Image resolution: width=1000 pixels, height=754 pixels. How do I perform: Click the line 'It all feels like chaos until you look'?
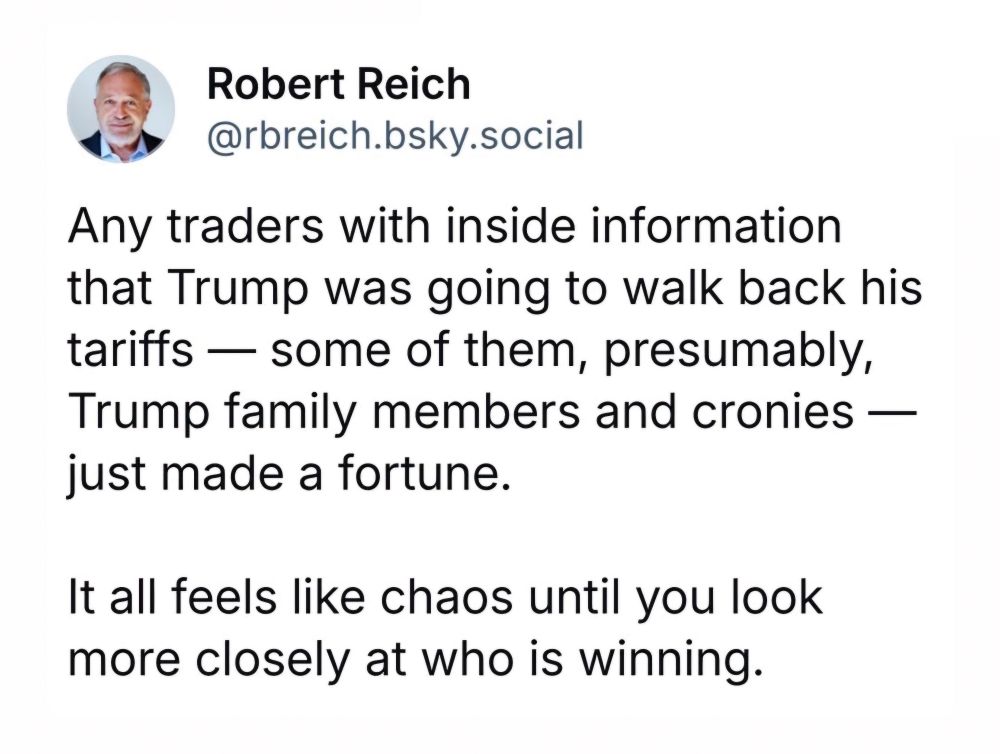tap(445, 598)
